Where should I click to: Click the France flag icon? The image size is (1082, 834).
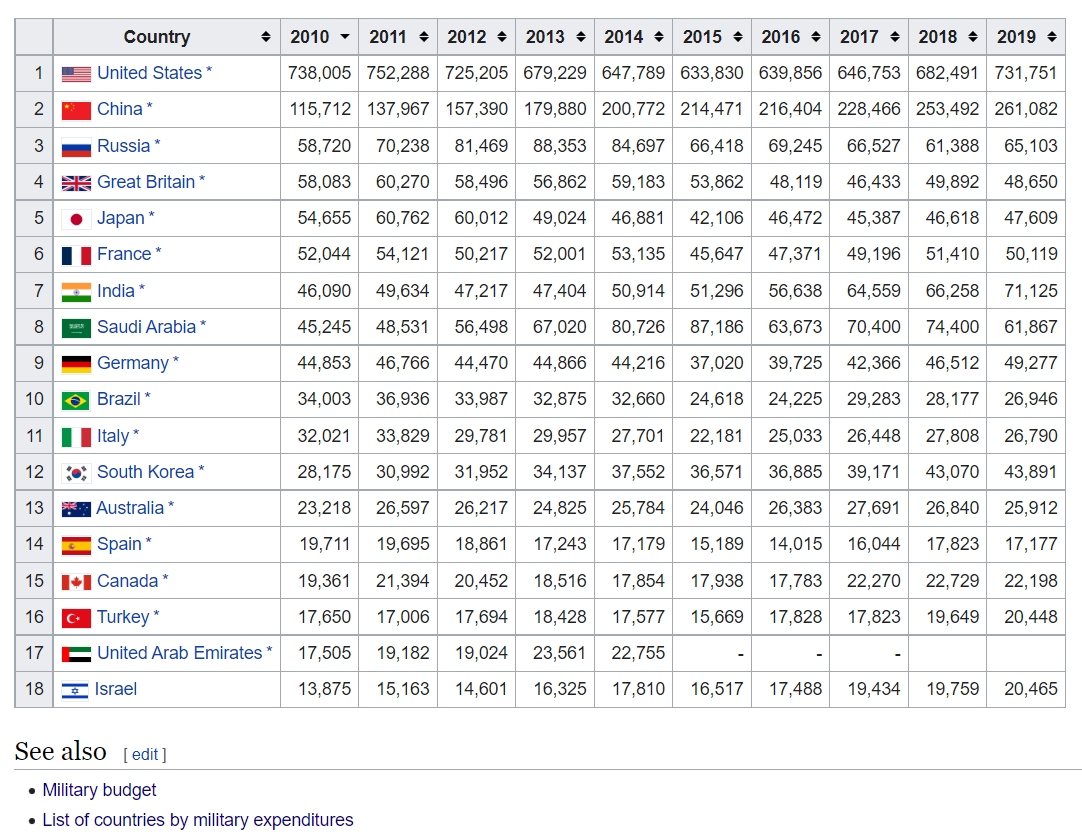coord(76,255)
